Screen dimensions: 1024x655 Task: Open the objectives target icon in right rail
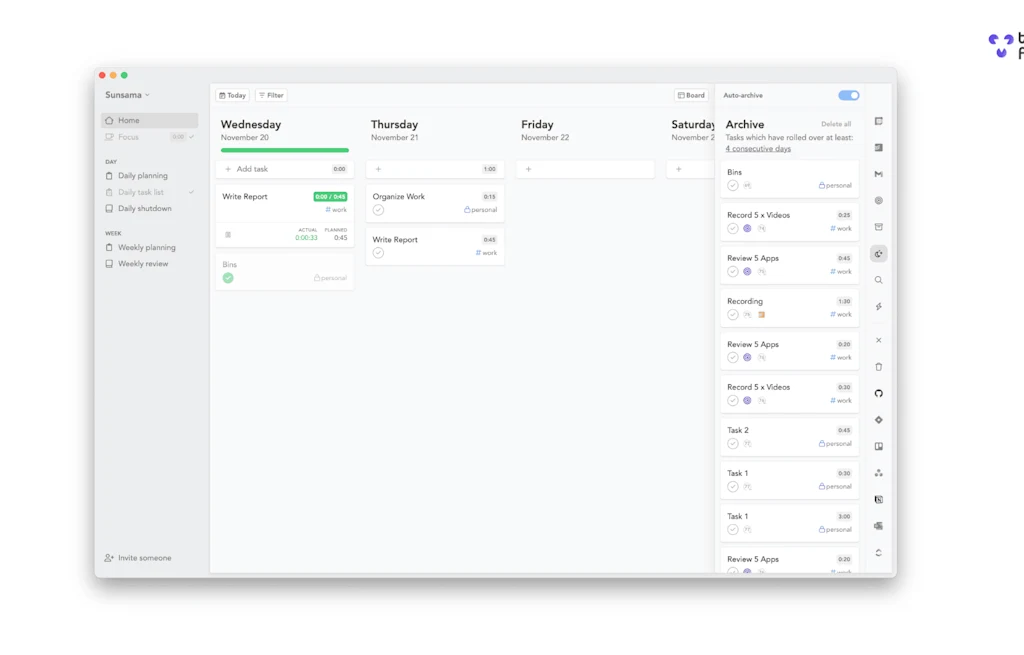tap(878, 200)
